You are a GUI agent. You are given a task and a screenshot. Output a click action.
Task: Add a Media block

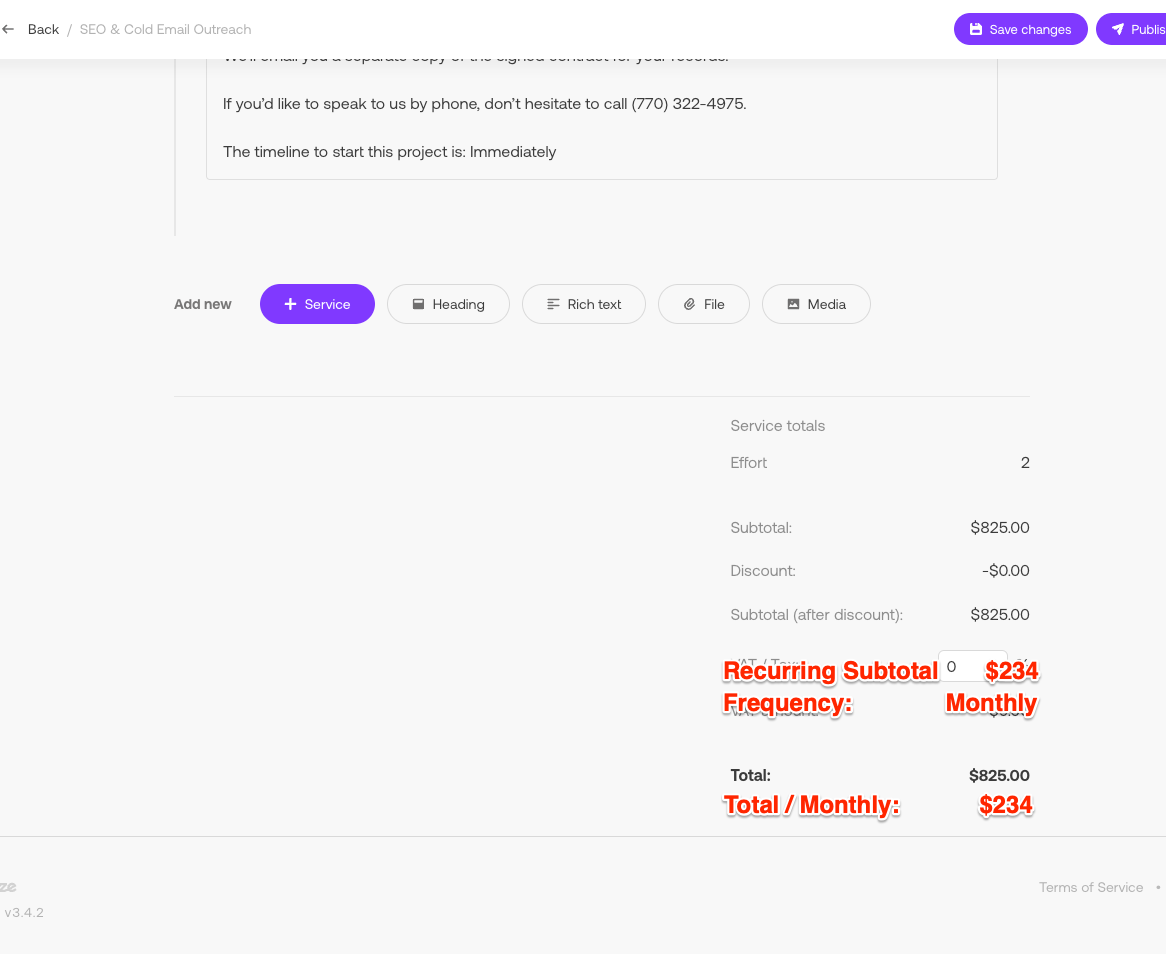click(x=816, y=304)
